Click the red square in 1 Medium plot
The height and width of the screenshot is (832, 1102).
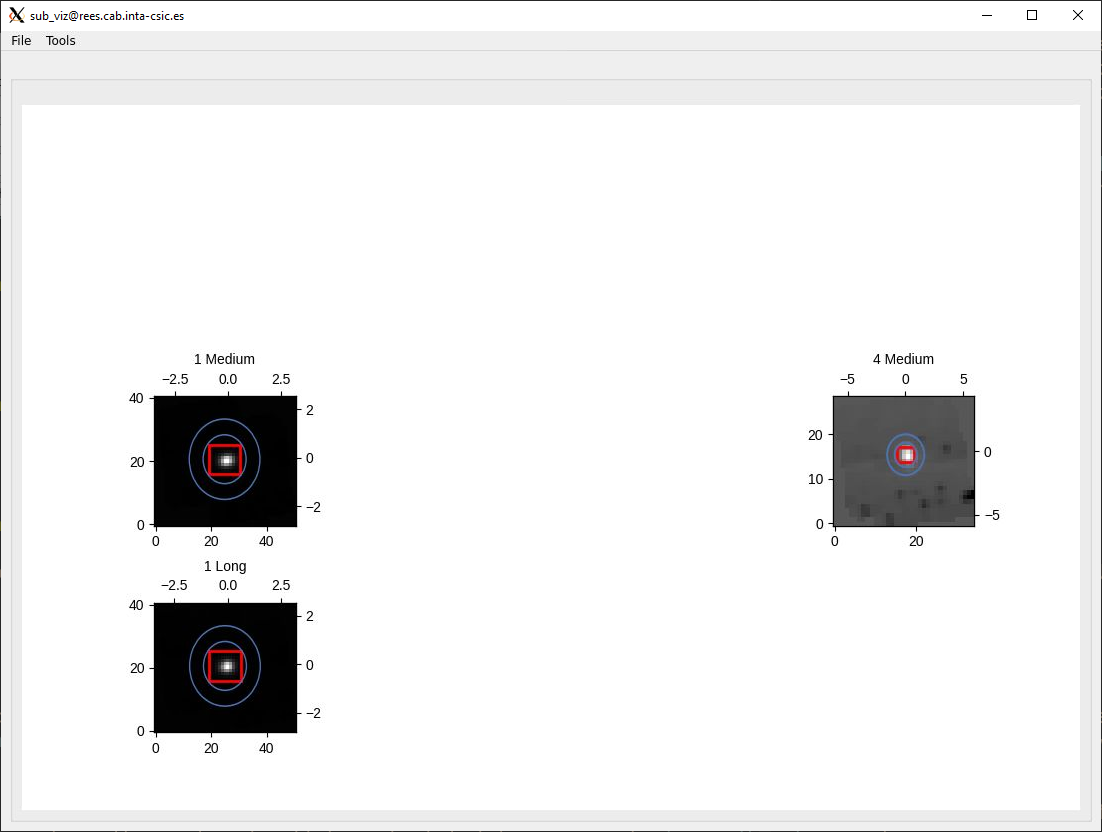click(225, 460)
